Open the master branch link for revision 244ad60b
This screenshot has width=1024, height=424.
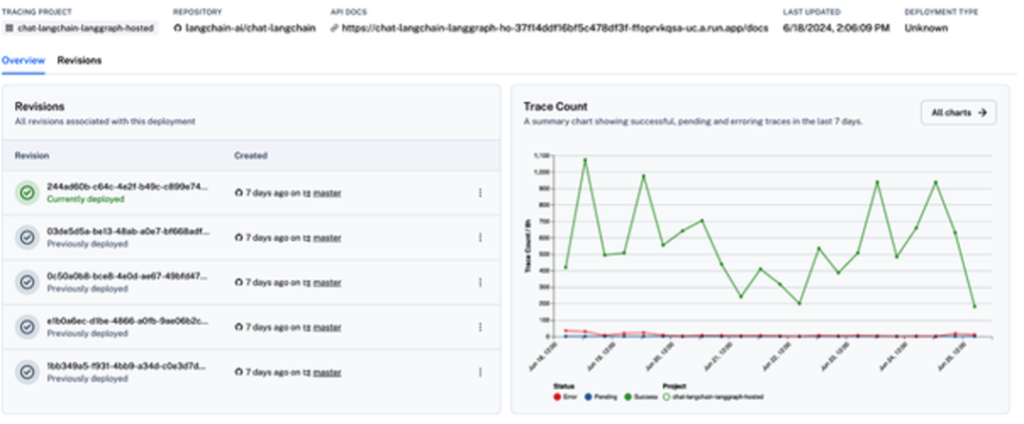pos(327,193)
